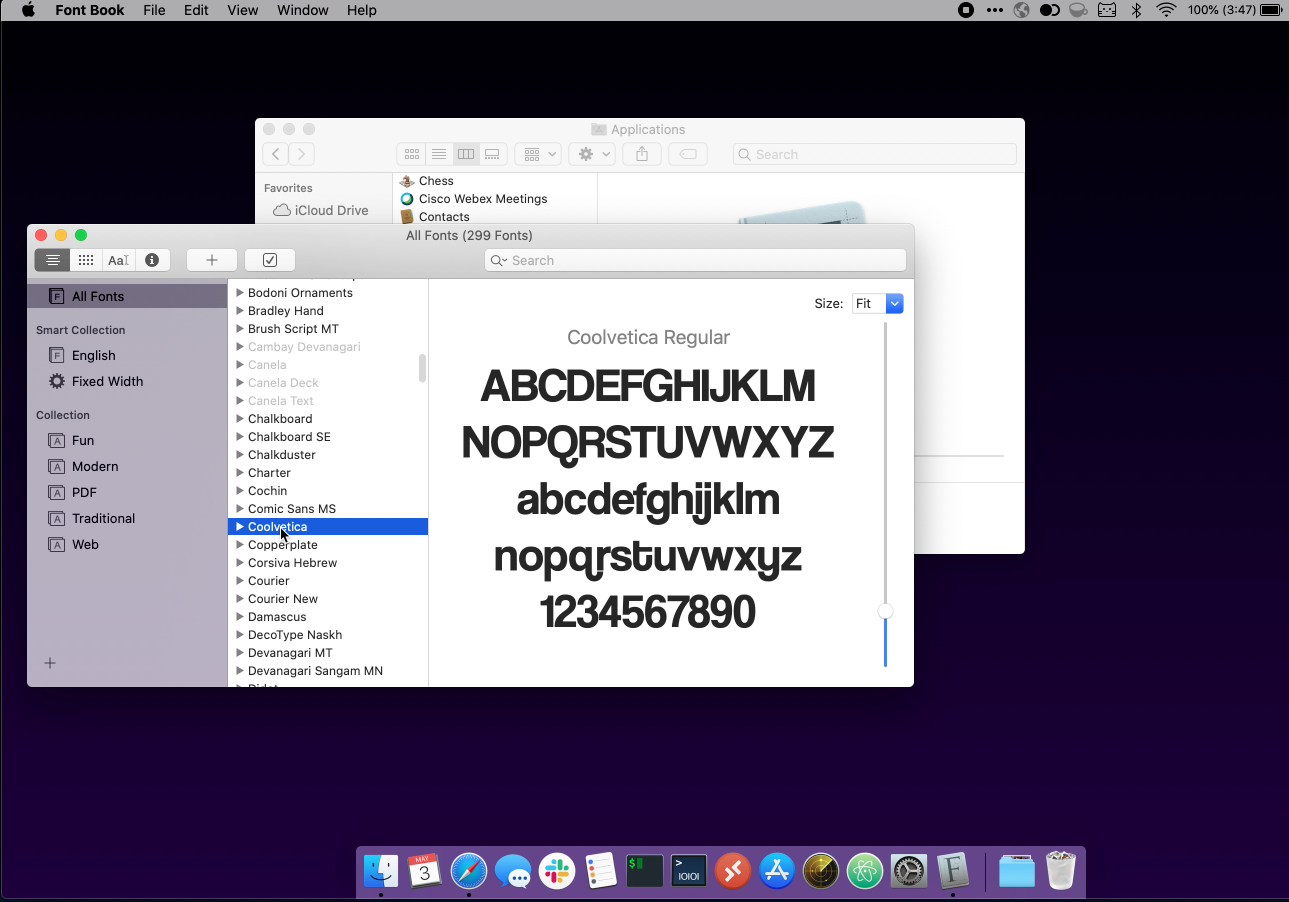Select the Fixed Width smart collection
Image resolution: width=1289 pixels, height=902 pixels.
(x=128, y=381)
